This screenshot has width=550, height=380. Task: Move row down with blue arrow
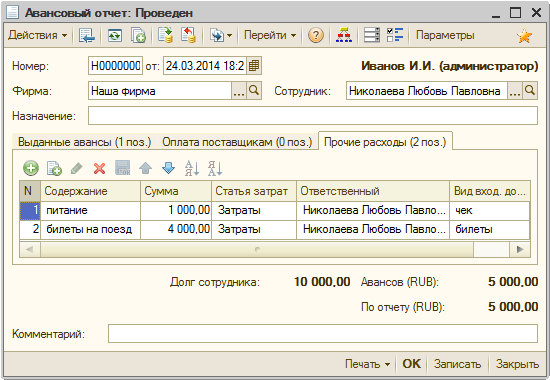168,168
